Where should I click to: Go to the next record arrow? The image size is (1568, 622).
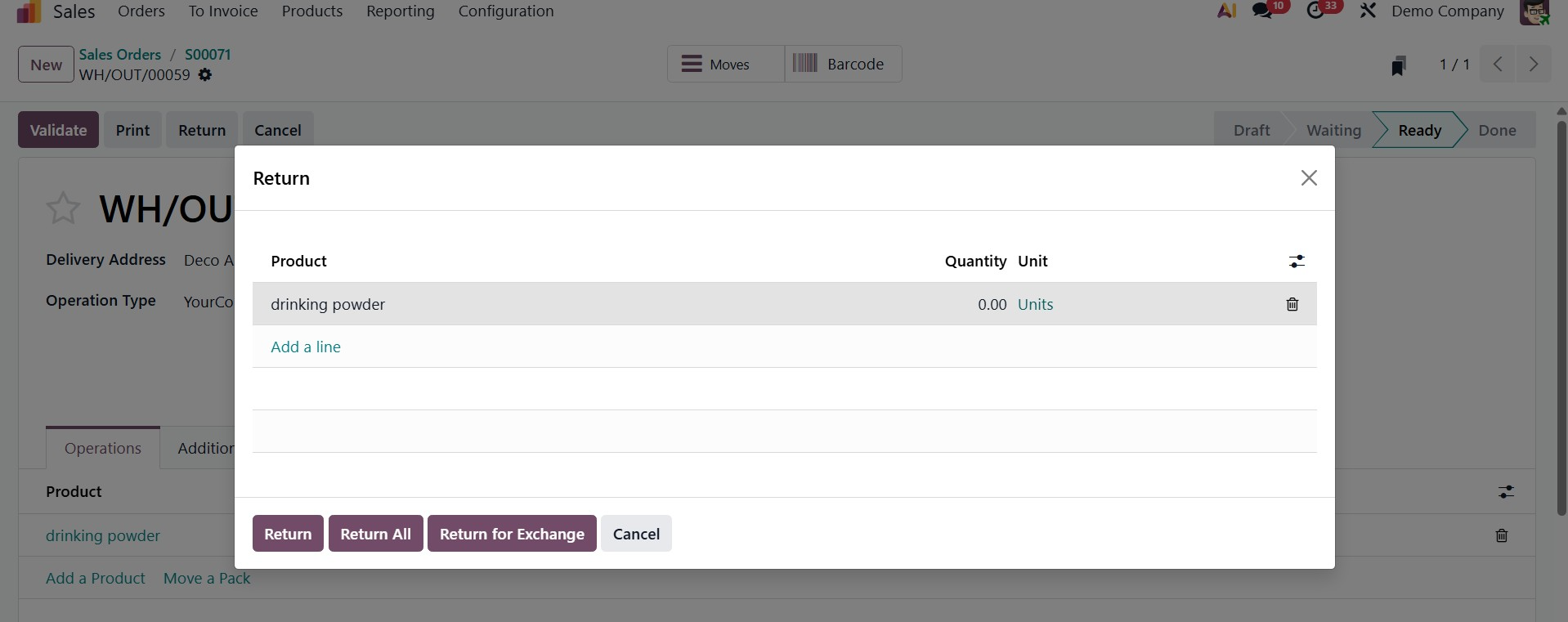pos(1534,64)
